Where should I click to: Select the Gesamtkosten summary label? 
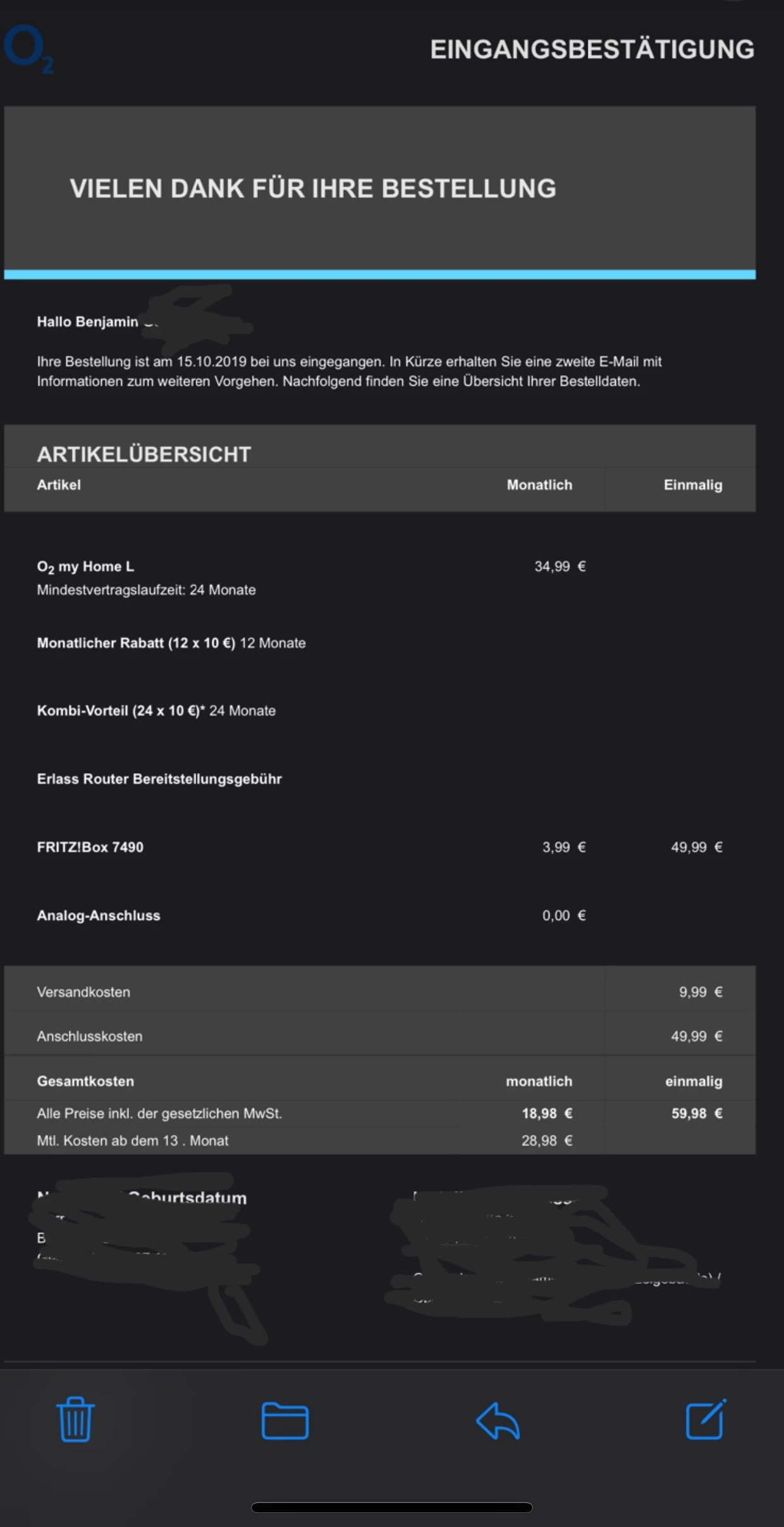point(85,1081)
